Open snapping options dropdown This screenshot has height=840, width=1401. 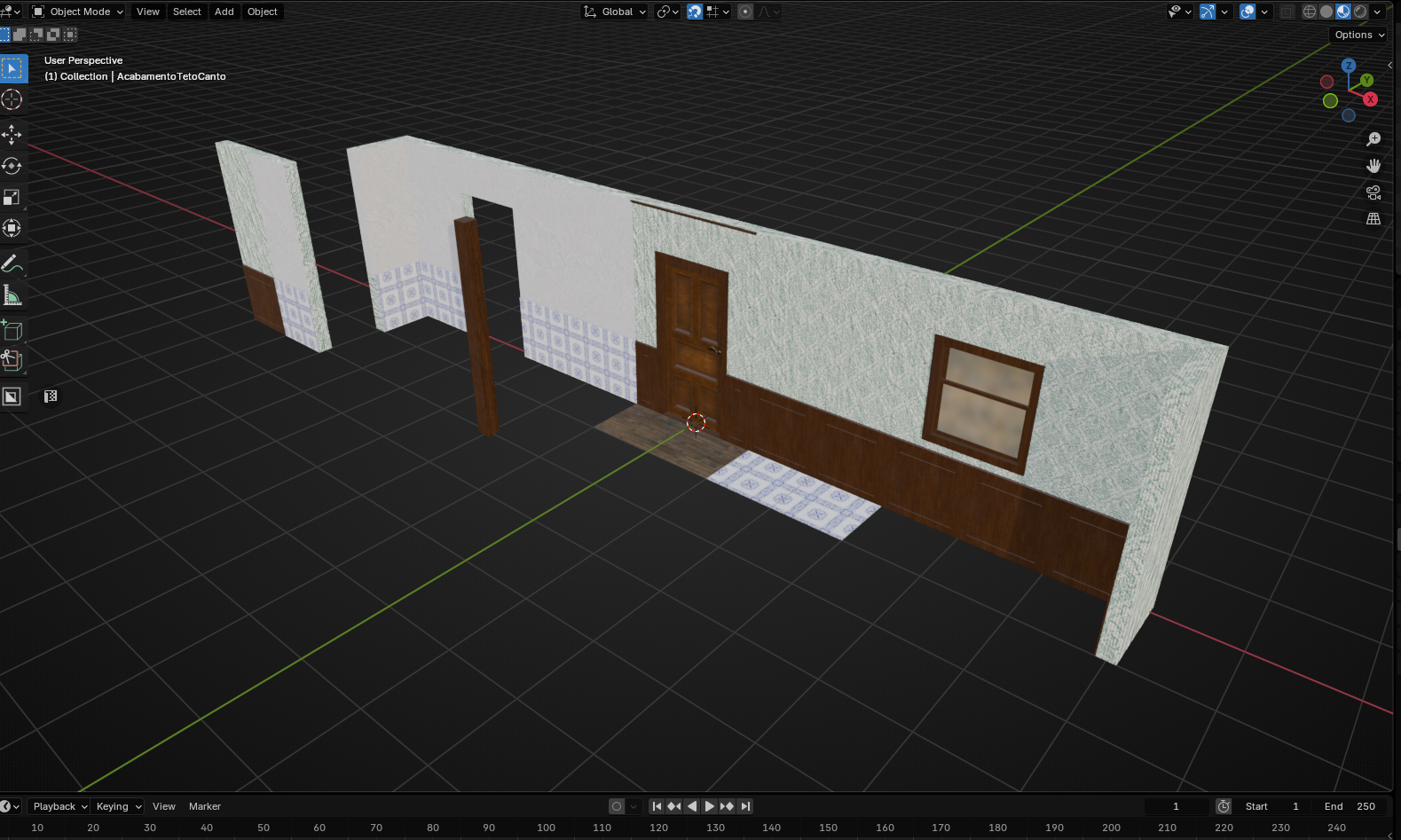[x=718, y=12]
